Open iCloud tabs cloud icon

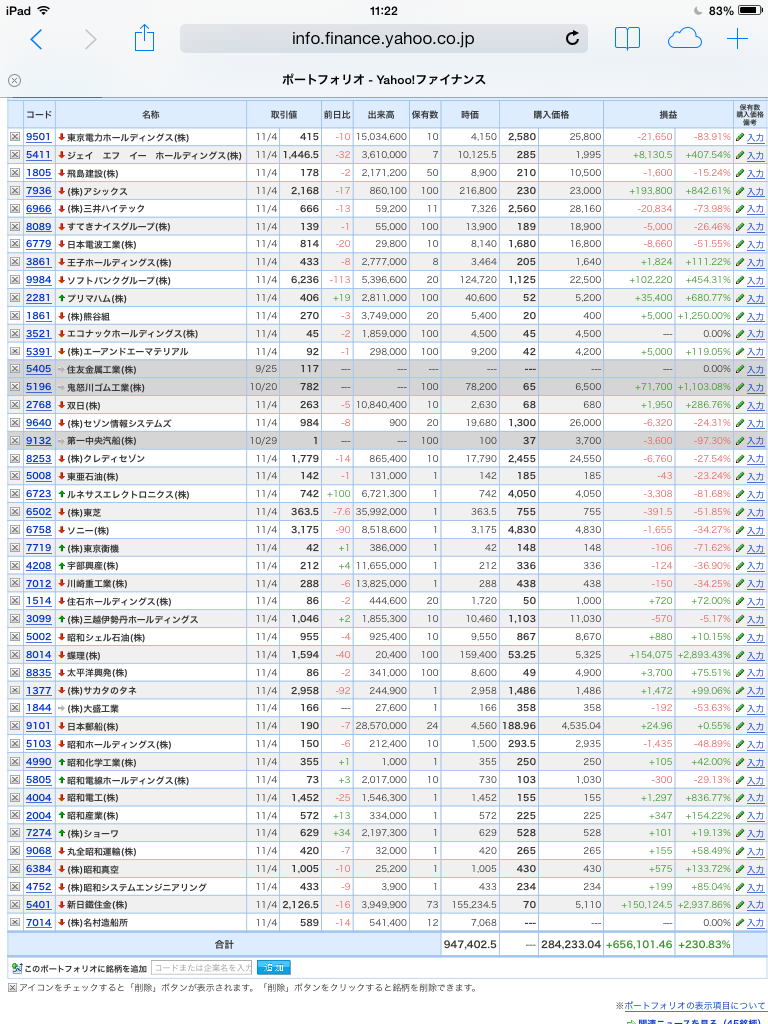pyautogui.click(x=684, y=39)
